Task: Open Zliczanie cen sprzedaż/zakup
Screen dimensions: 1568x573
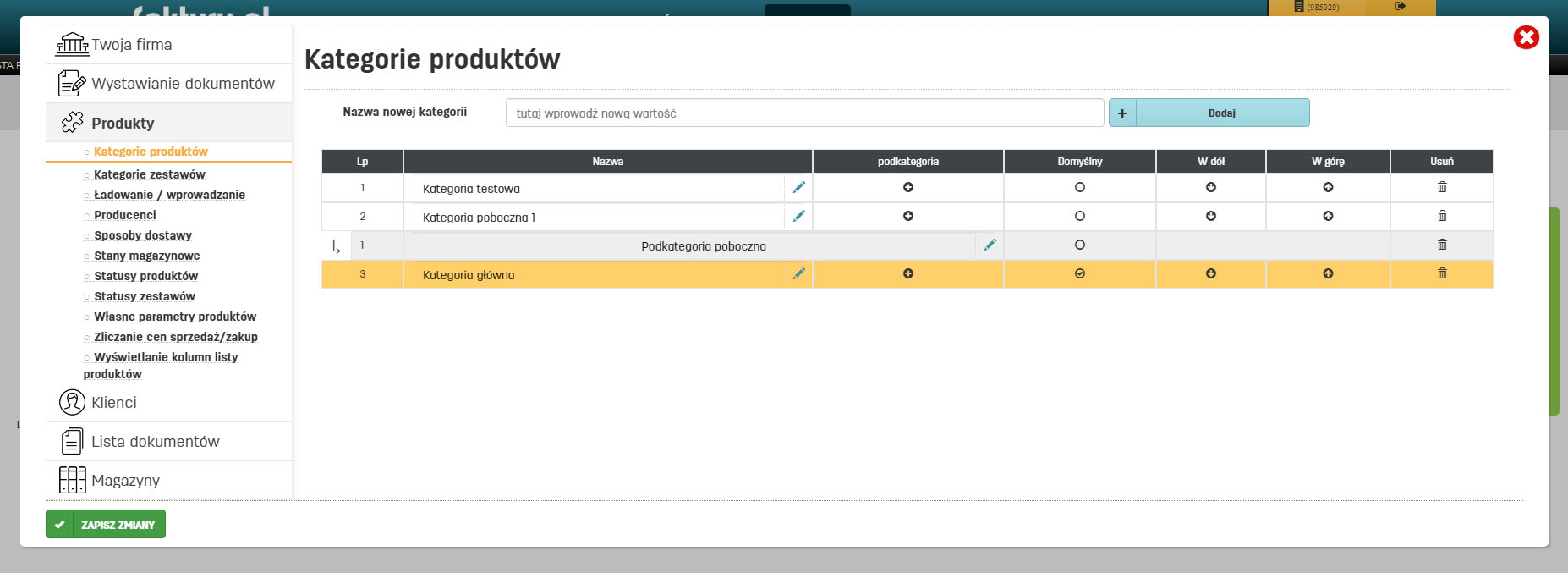Action: click(x=176, y=337)
